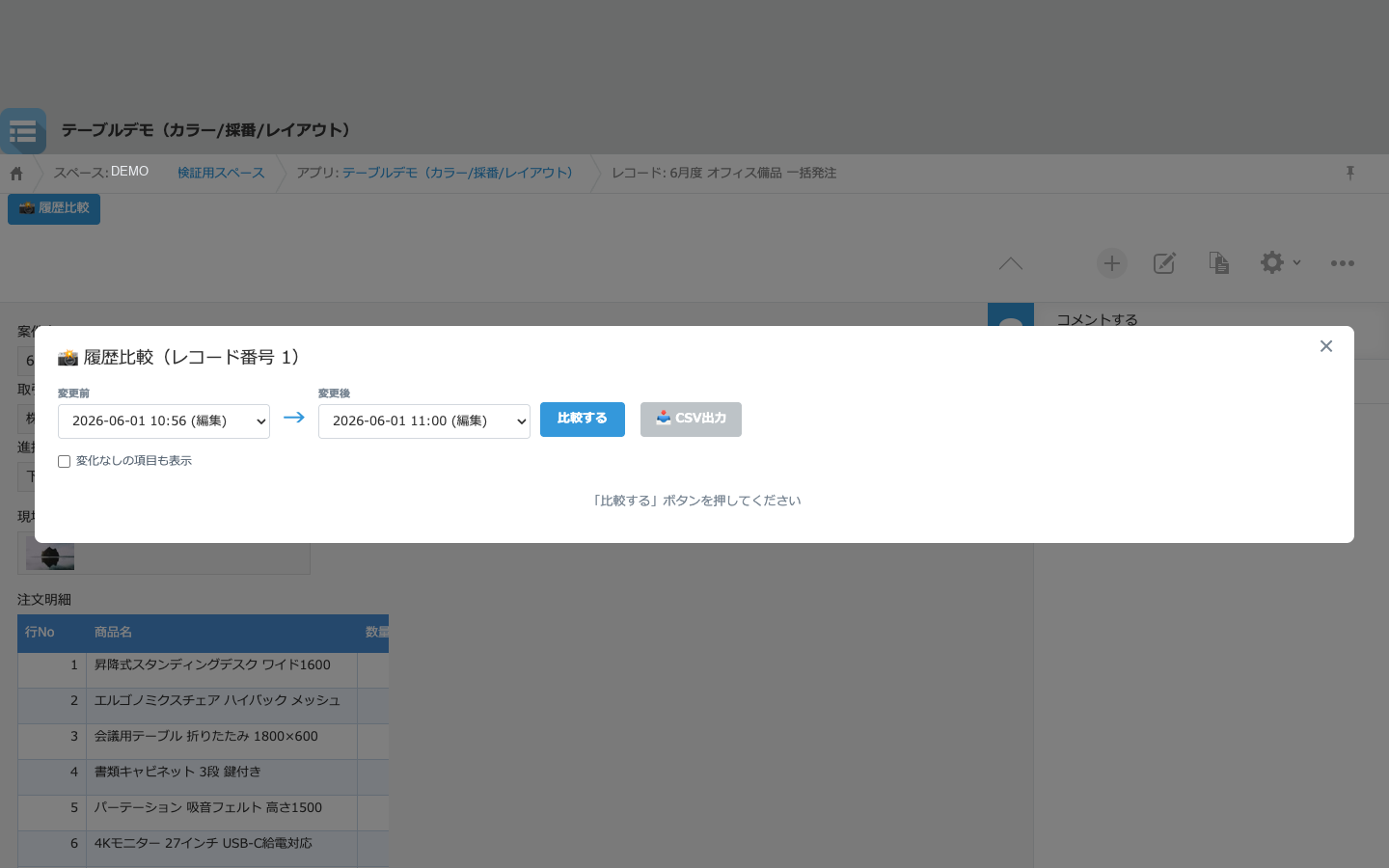Edit the record with the pencil icon
The image size is (1389, 868).
[x=1165, y=263]
